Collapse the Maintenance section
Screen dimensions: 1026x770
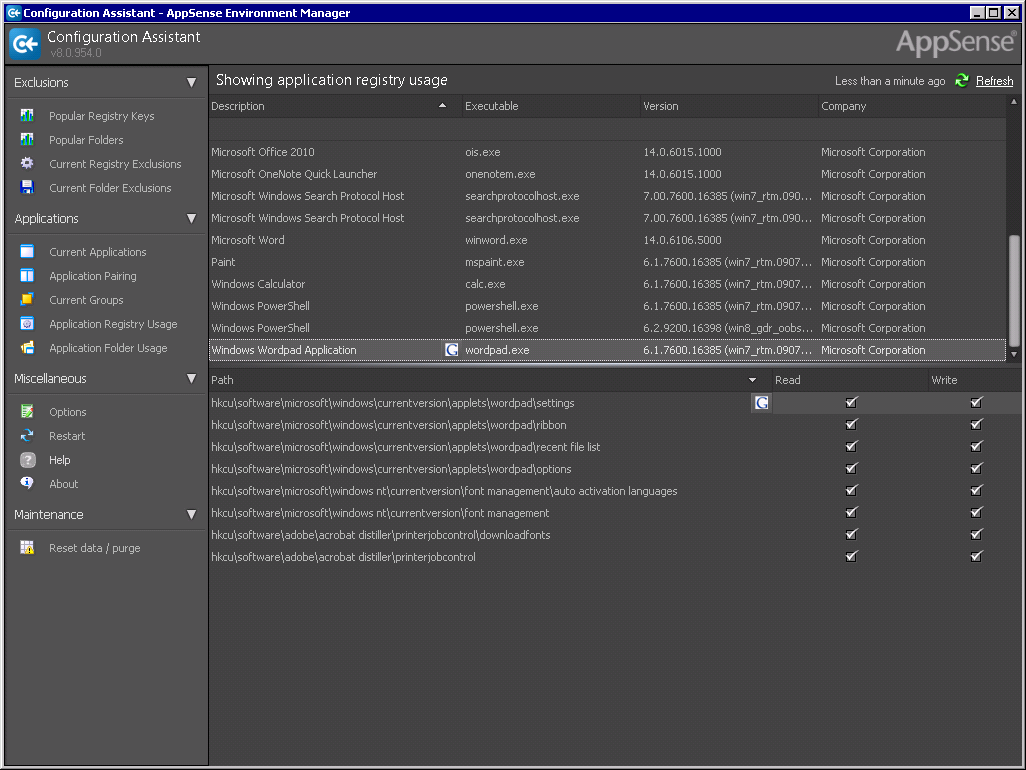191,514
